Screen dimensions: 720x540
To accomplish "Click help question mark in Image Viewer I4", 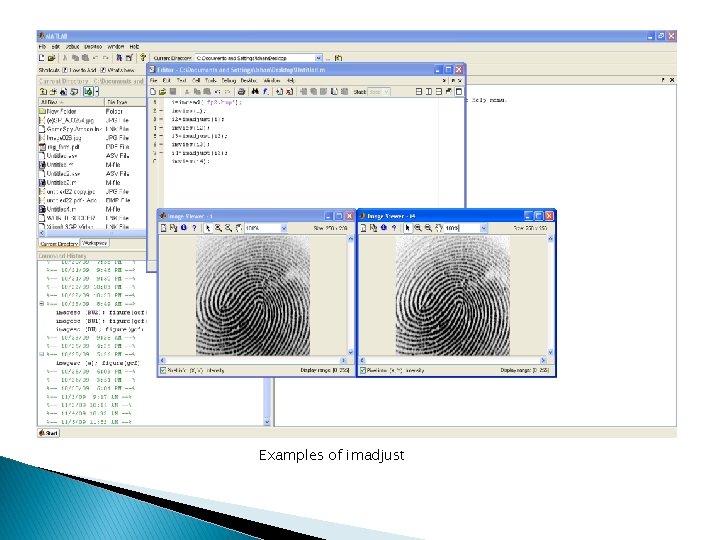I will pyautogui.click(x=394, y=228).
